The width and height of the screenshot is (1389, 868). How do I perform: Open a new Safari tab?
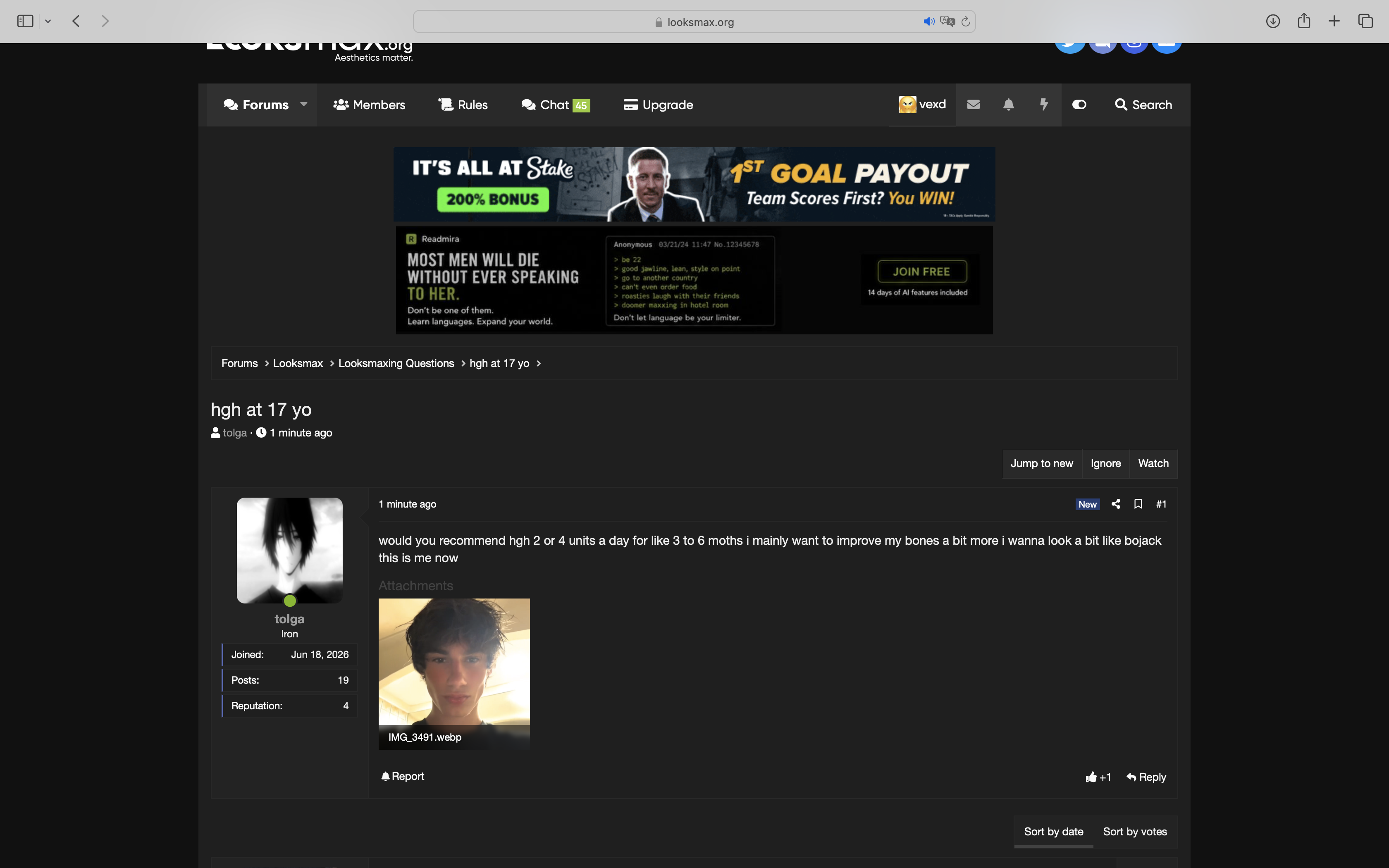click(x=1334, y=21)
